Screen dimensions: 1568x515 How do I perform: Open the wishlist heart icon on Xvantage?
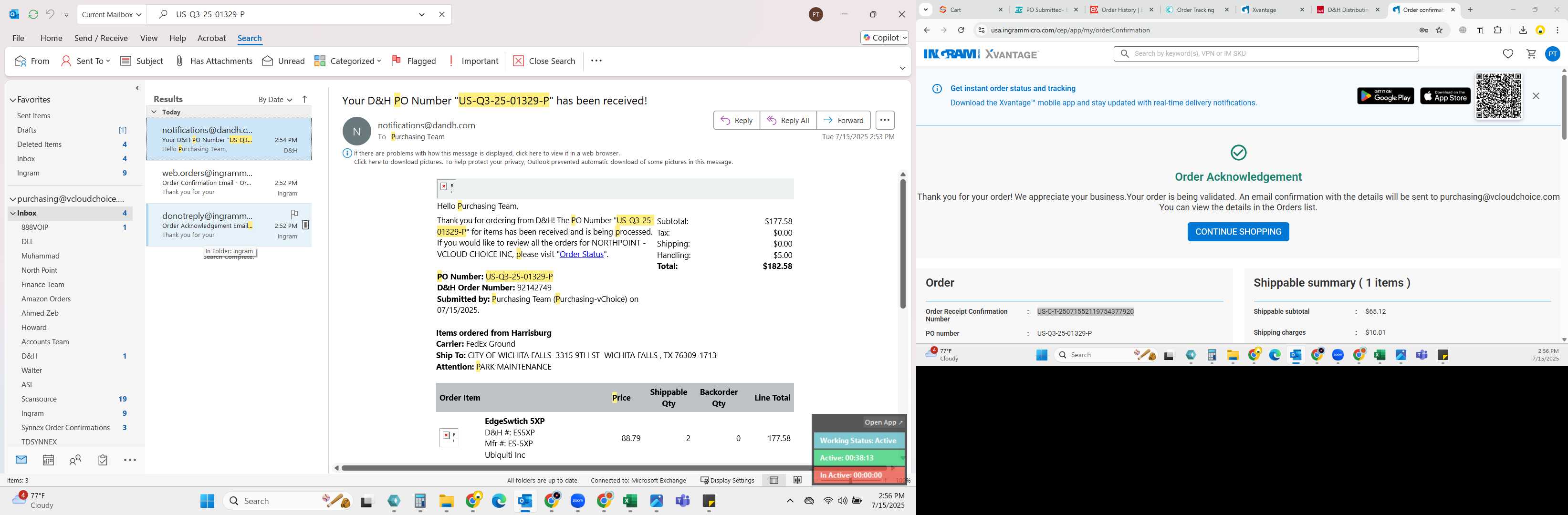point(1508,54)
